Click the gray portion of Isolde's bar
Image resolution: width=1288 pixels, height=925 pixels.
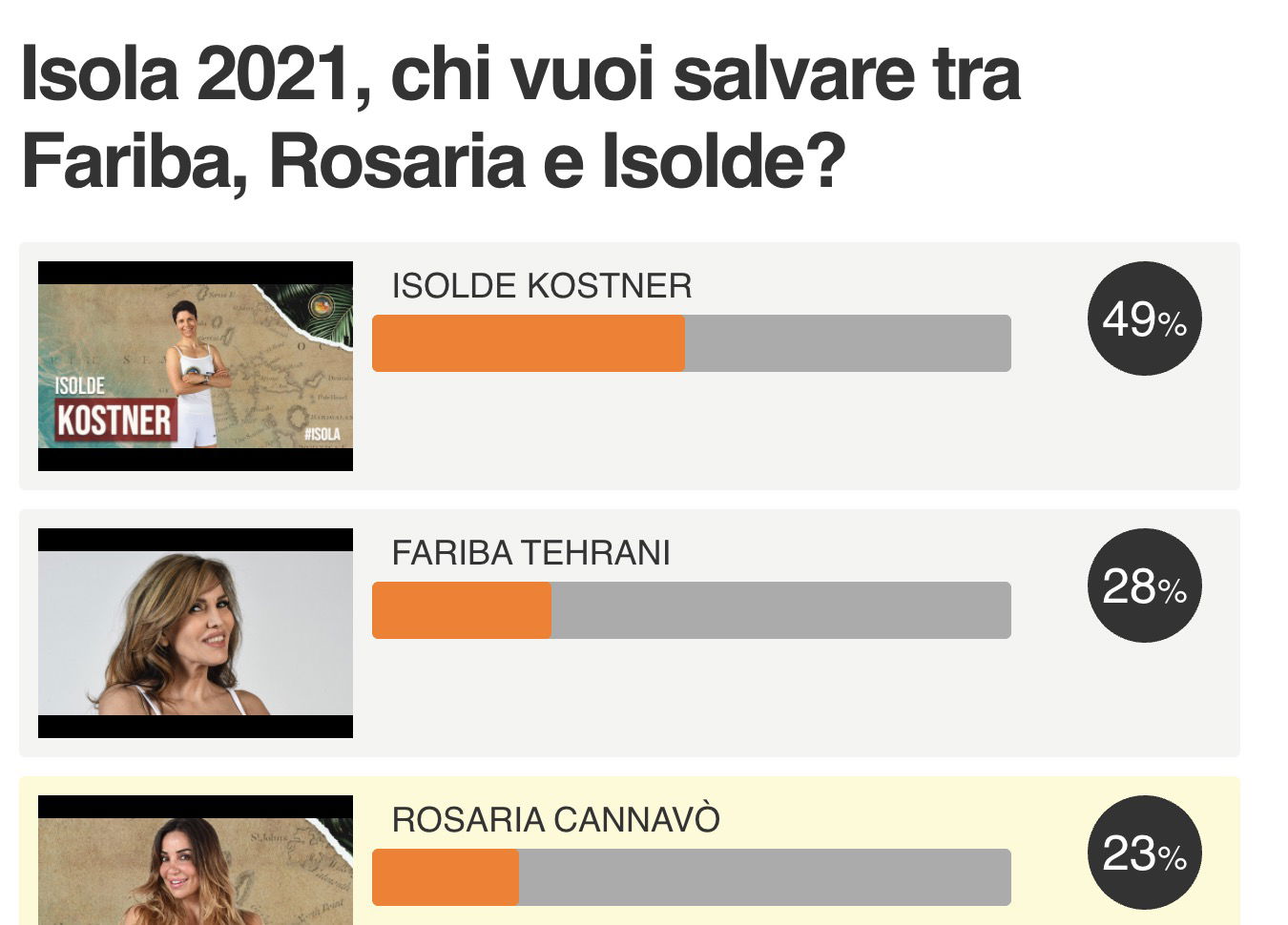tap(848, 343)
